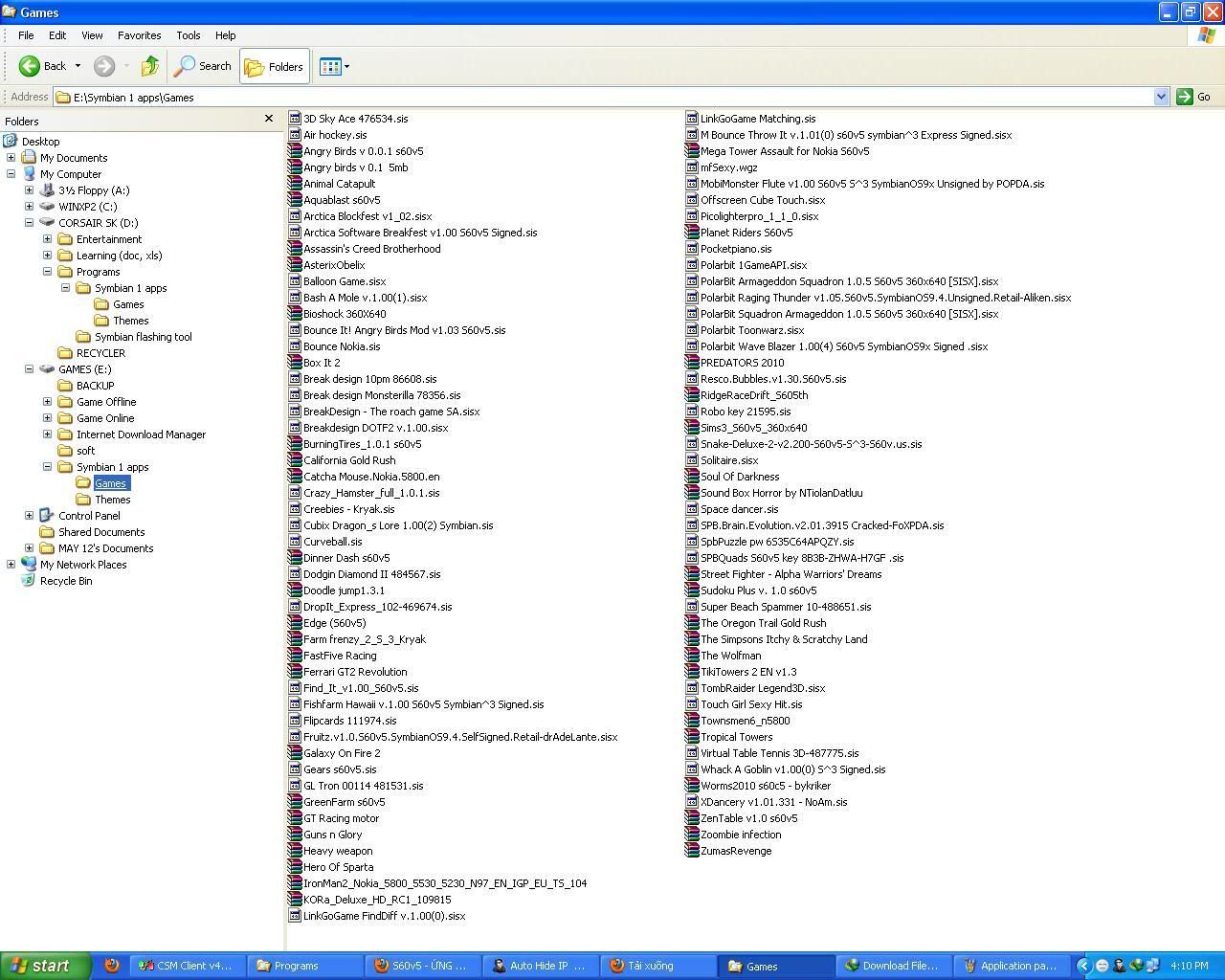The height and width of the screenshot is (980, 1225).
Task: Click the Search magnifier toolbar button
Action: pos(203,66)
